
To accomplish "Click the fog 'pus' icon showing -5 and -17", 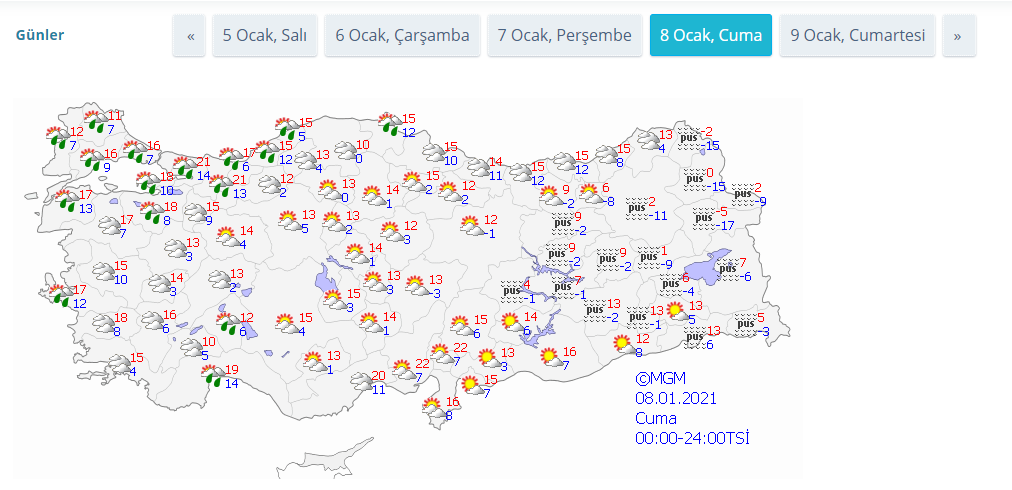I will pos(706,217).
